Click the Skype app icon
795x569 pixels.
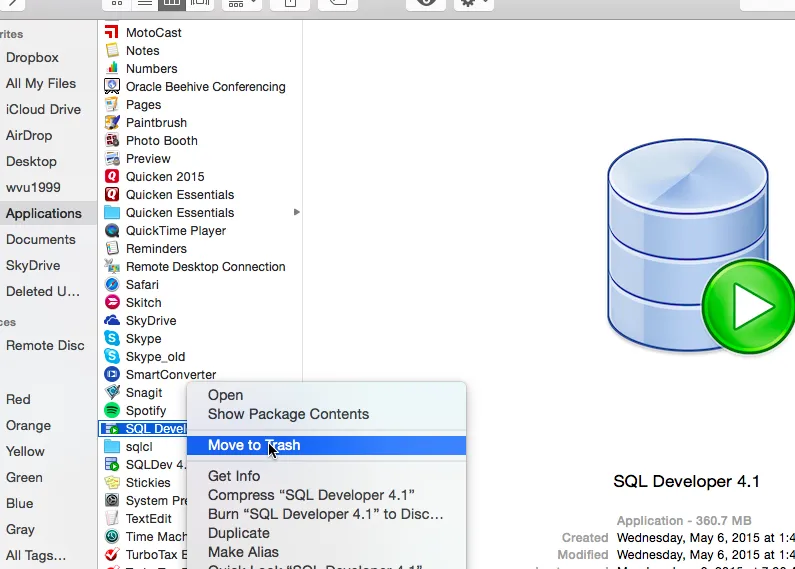(112, 338)
